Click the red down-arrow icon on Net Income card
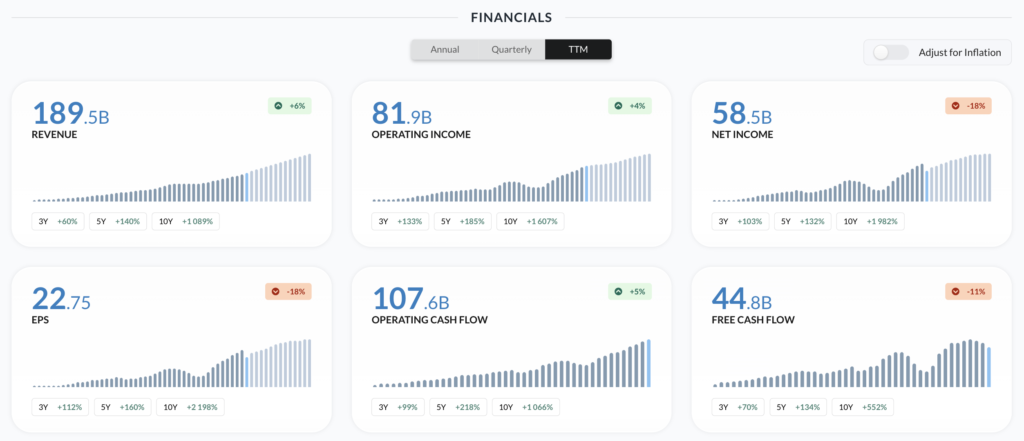 click(958, 105)
